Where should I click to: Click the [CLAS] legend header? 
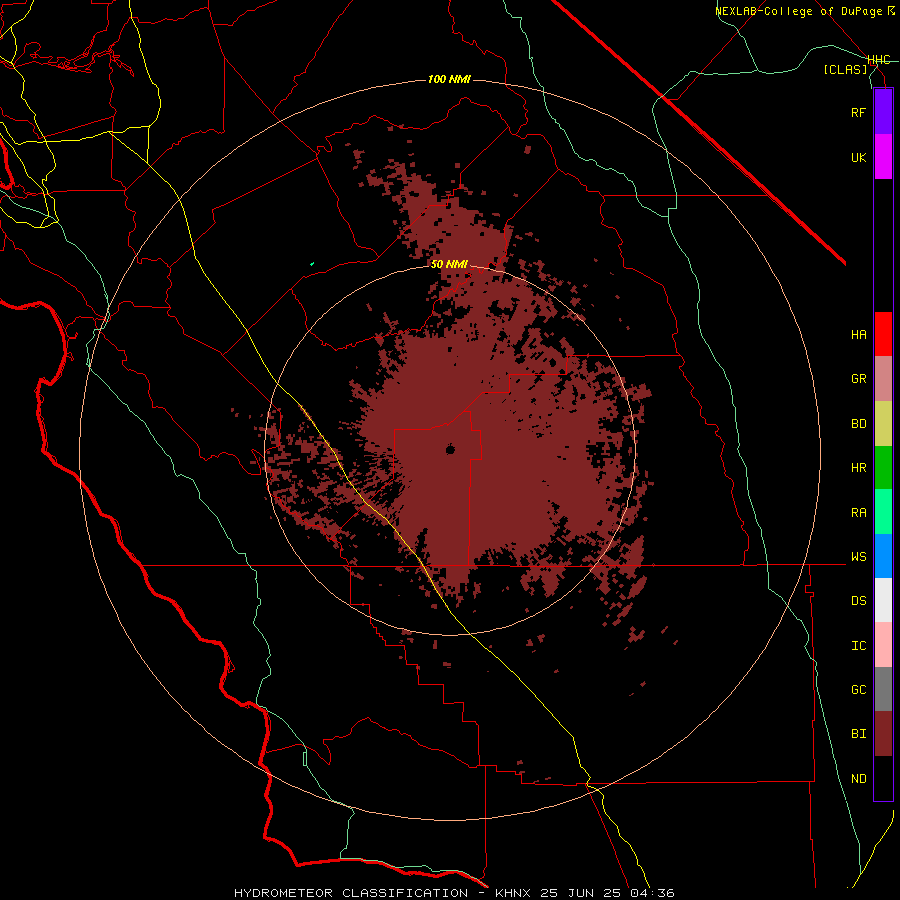click(x=845, y=70)
